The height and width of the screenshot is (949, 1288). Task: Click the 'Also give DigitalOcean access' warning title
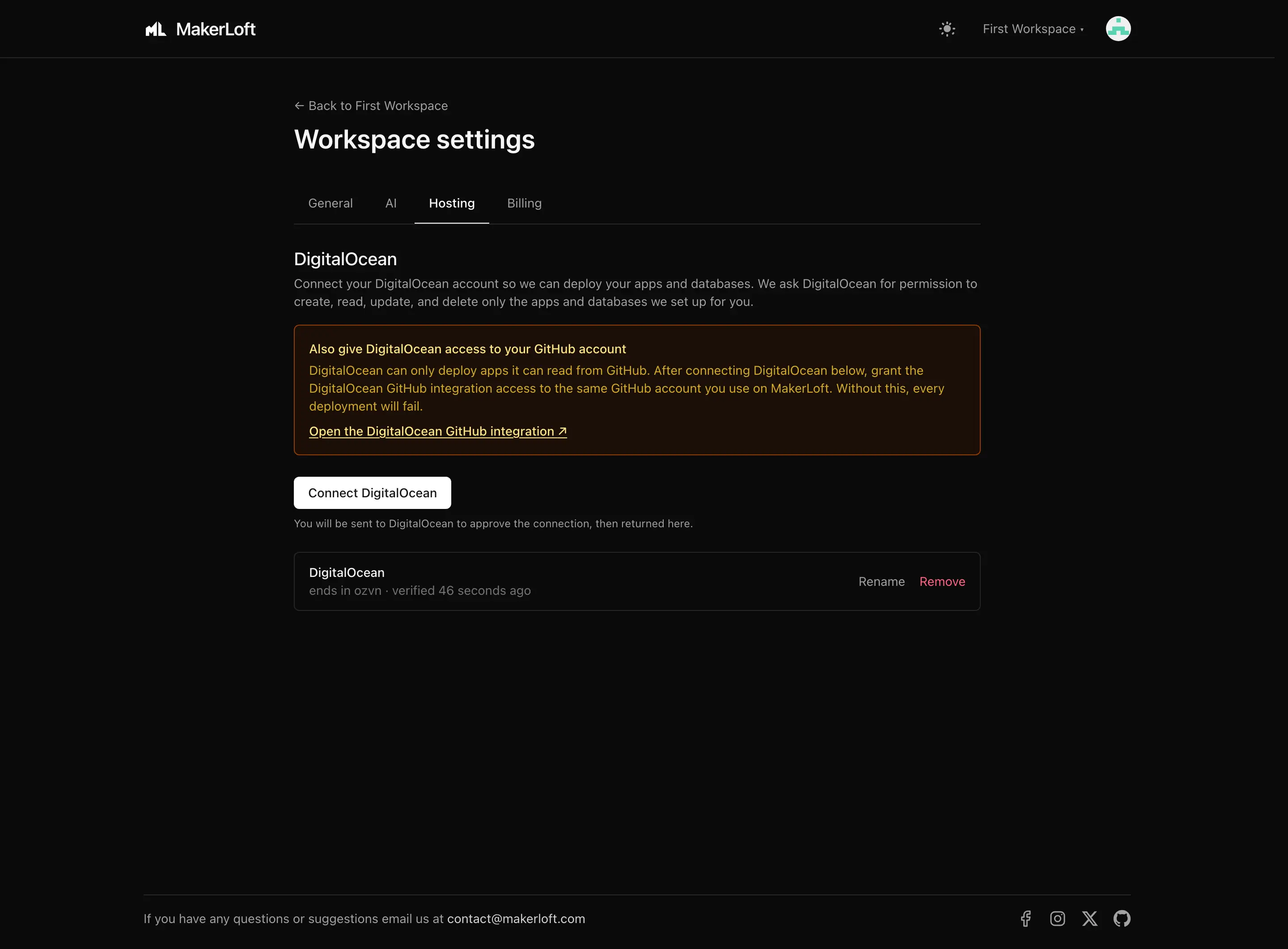point(468,349)
